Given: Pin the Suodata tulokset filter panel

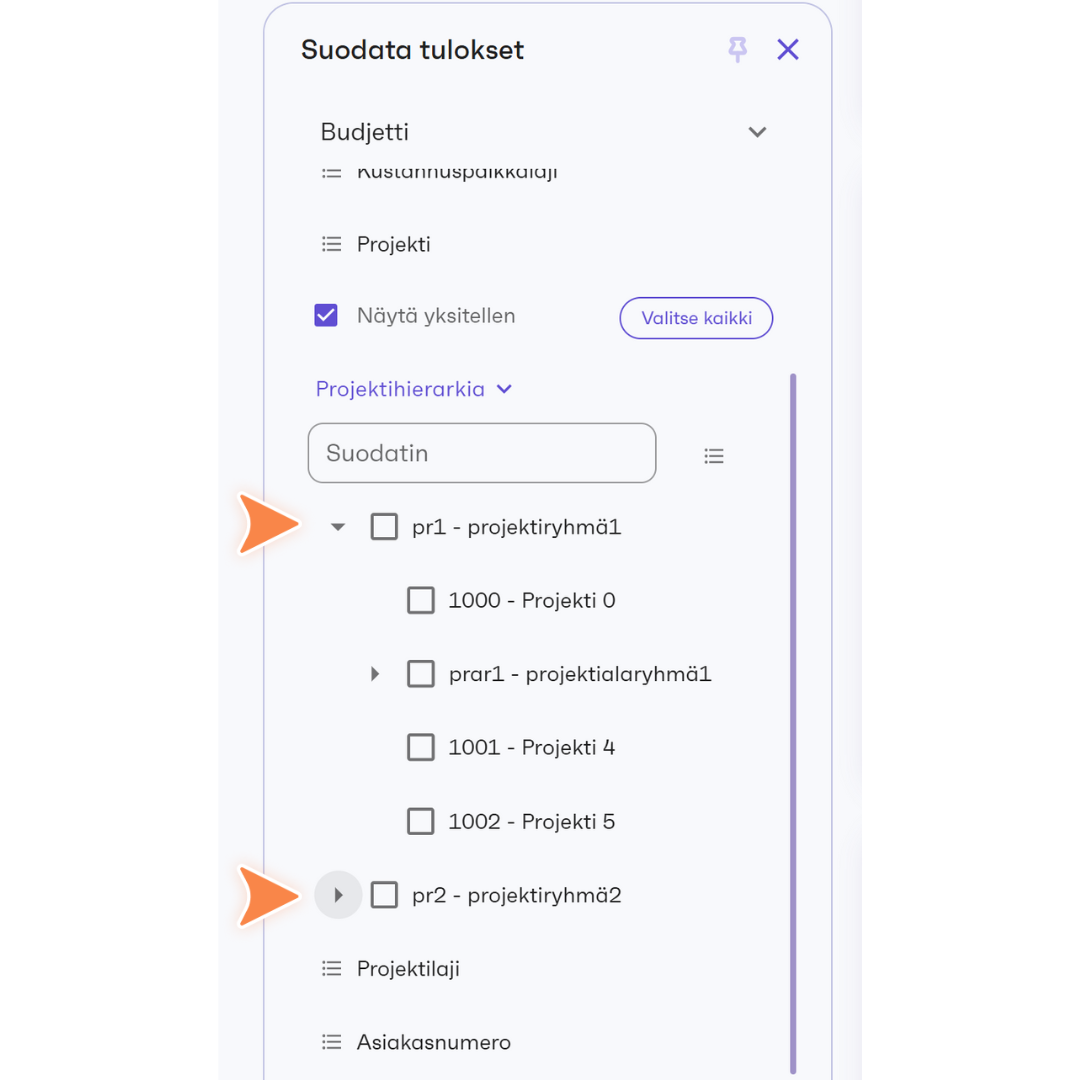Looking at the screenshot, I should pos(737,50).
